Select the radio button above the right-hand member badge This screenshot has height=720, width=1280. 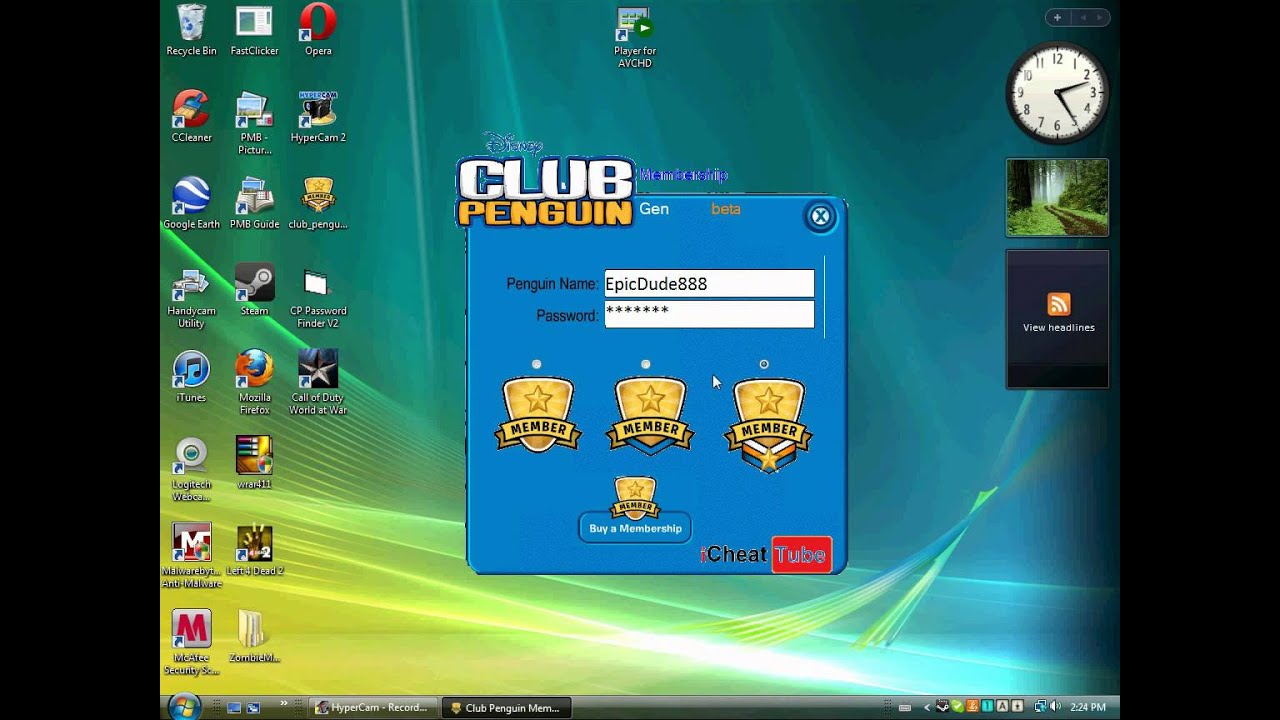764,364
